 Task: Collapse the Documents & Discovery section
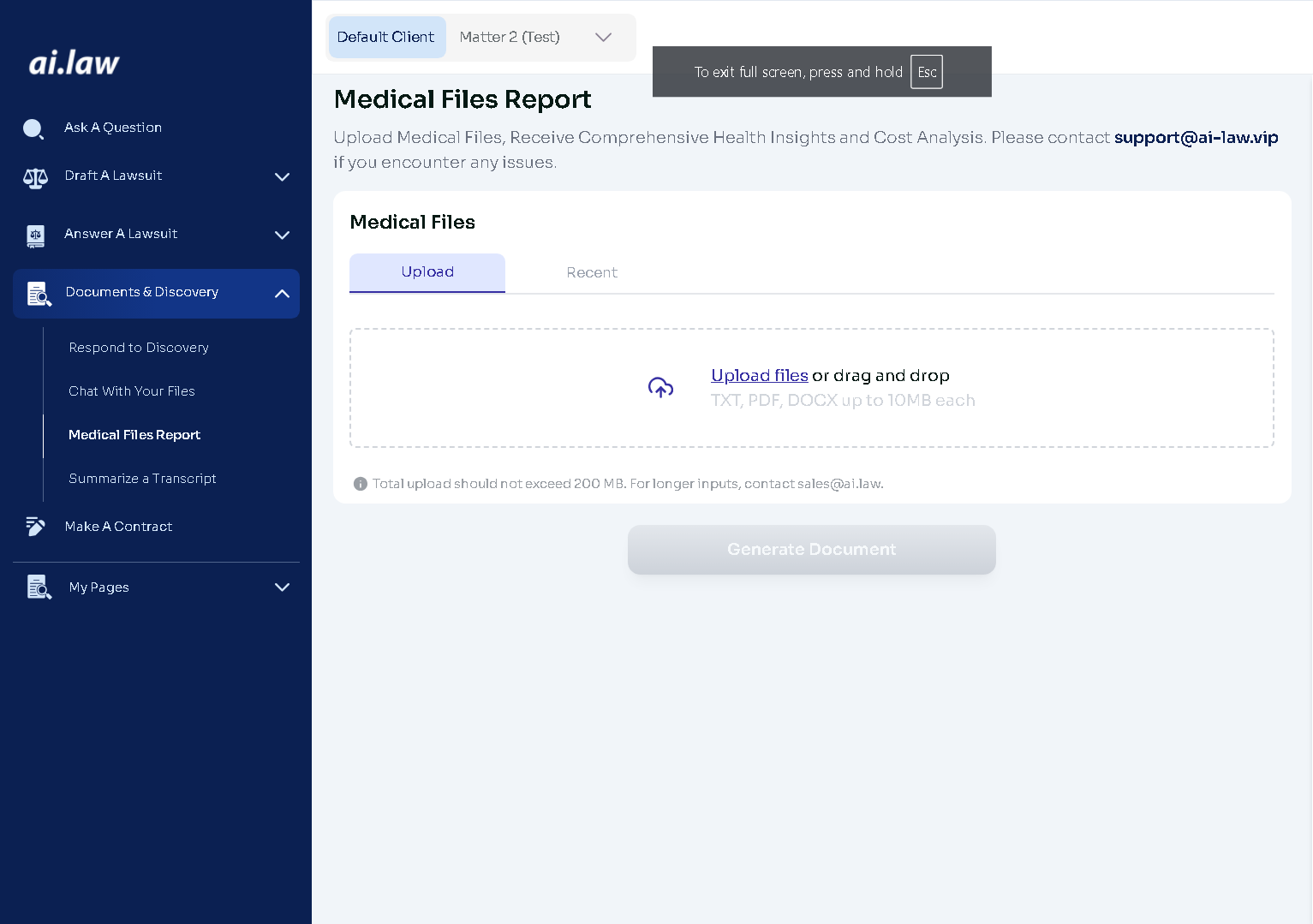pos(282,294)
